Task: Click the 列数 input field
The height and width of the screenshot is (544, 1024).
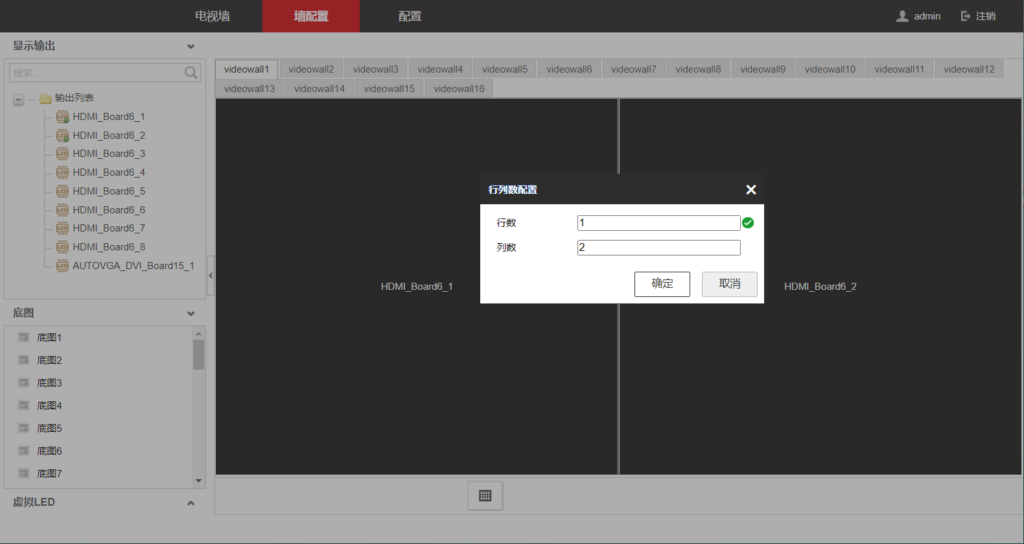Action: (x=658, y=248)
